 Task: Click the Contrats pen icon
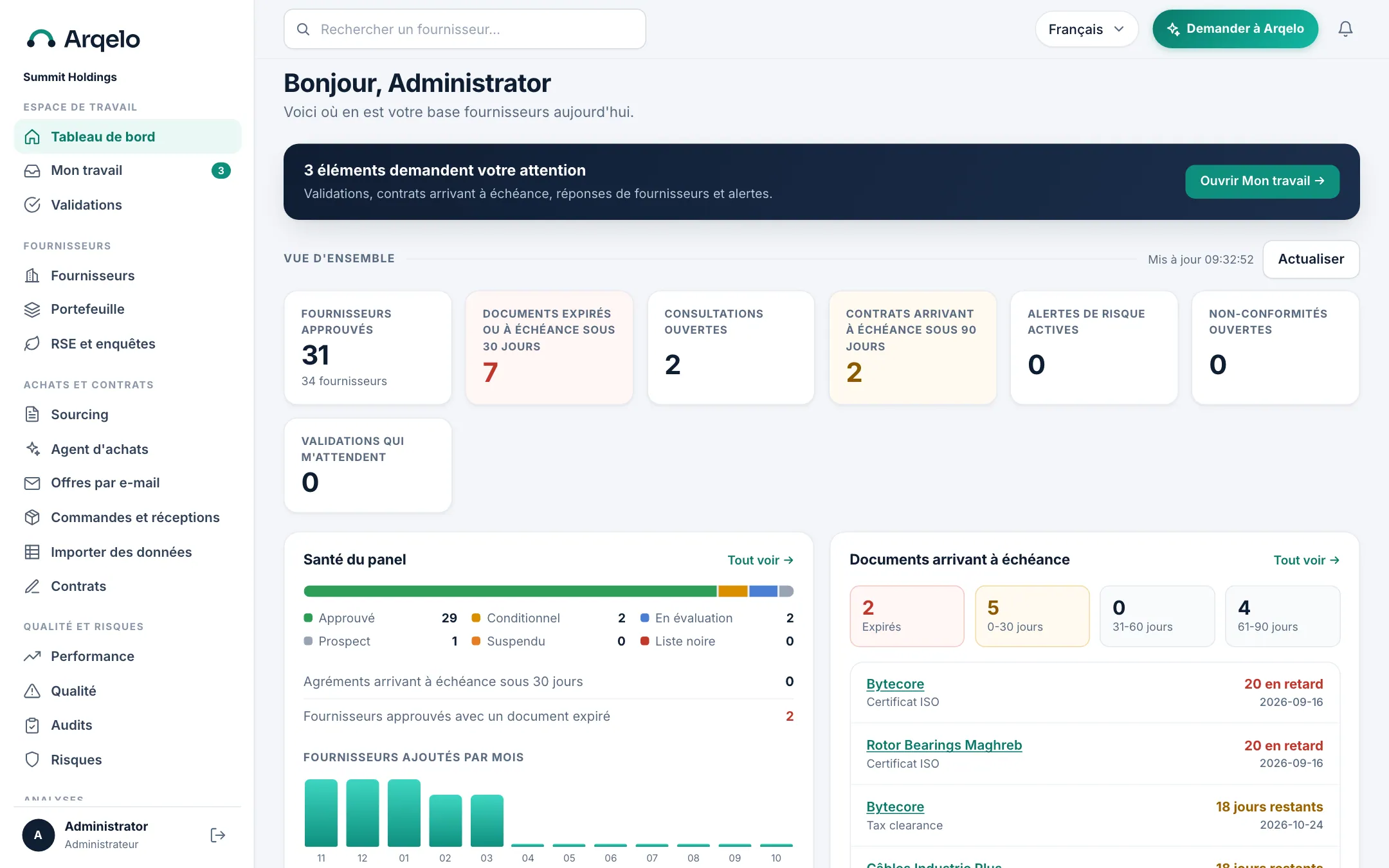[x=32, y=586]
